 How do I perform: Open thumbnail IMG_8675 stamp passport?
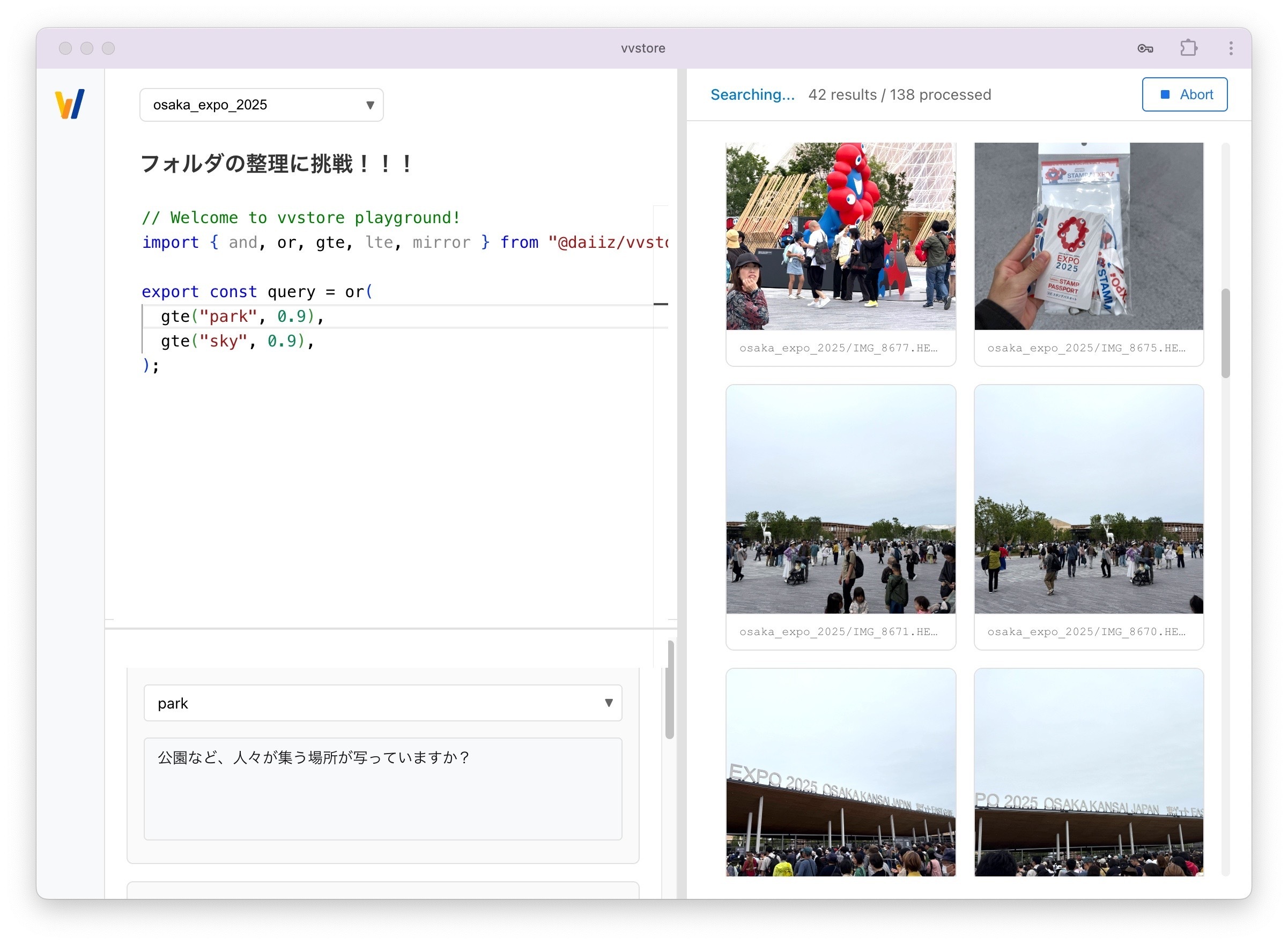1088,236
